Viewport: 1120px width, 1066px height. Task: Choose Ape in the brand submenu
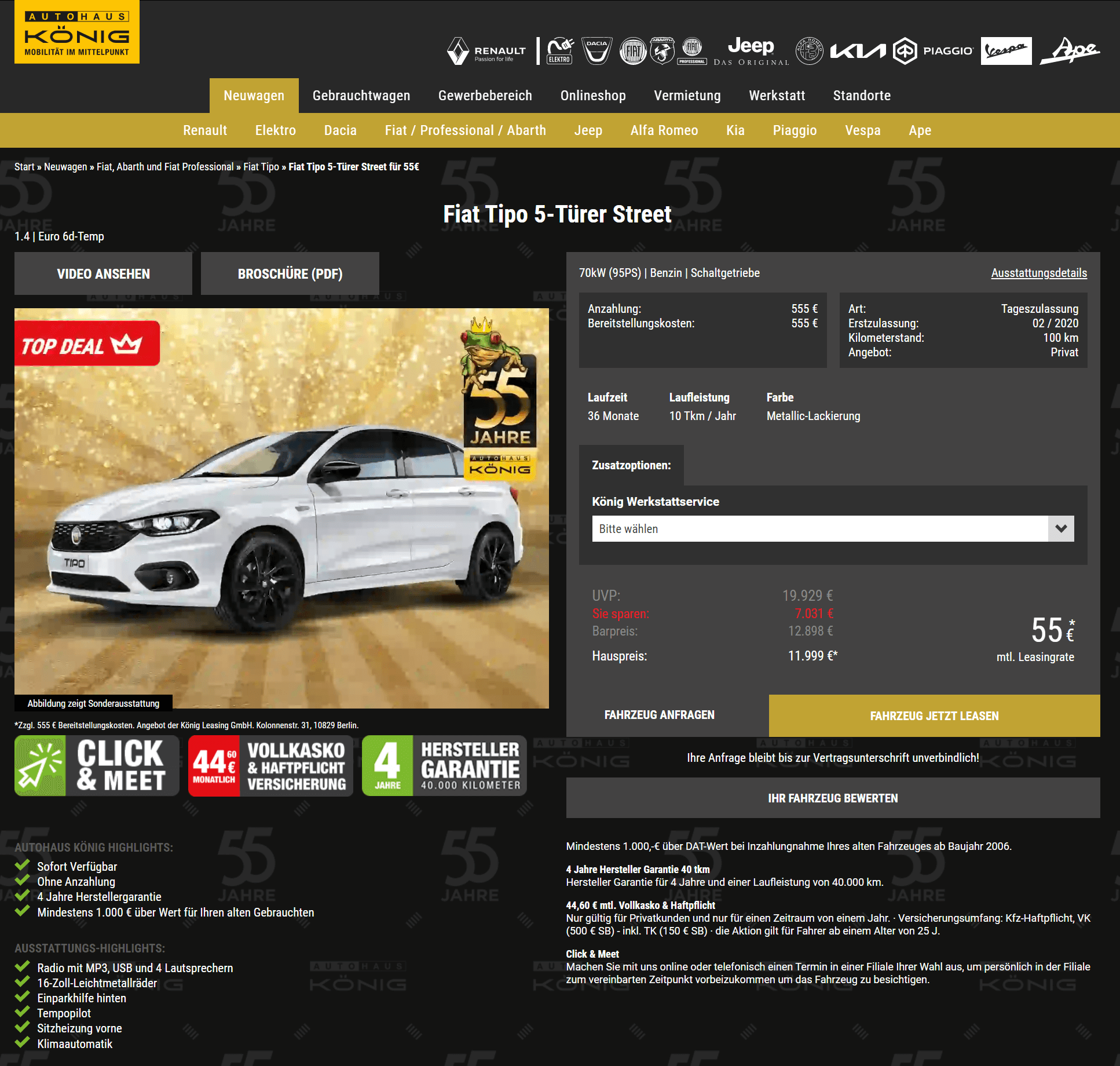pyautogui.click(x=920, y=130)
